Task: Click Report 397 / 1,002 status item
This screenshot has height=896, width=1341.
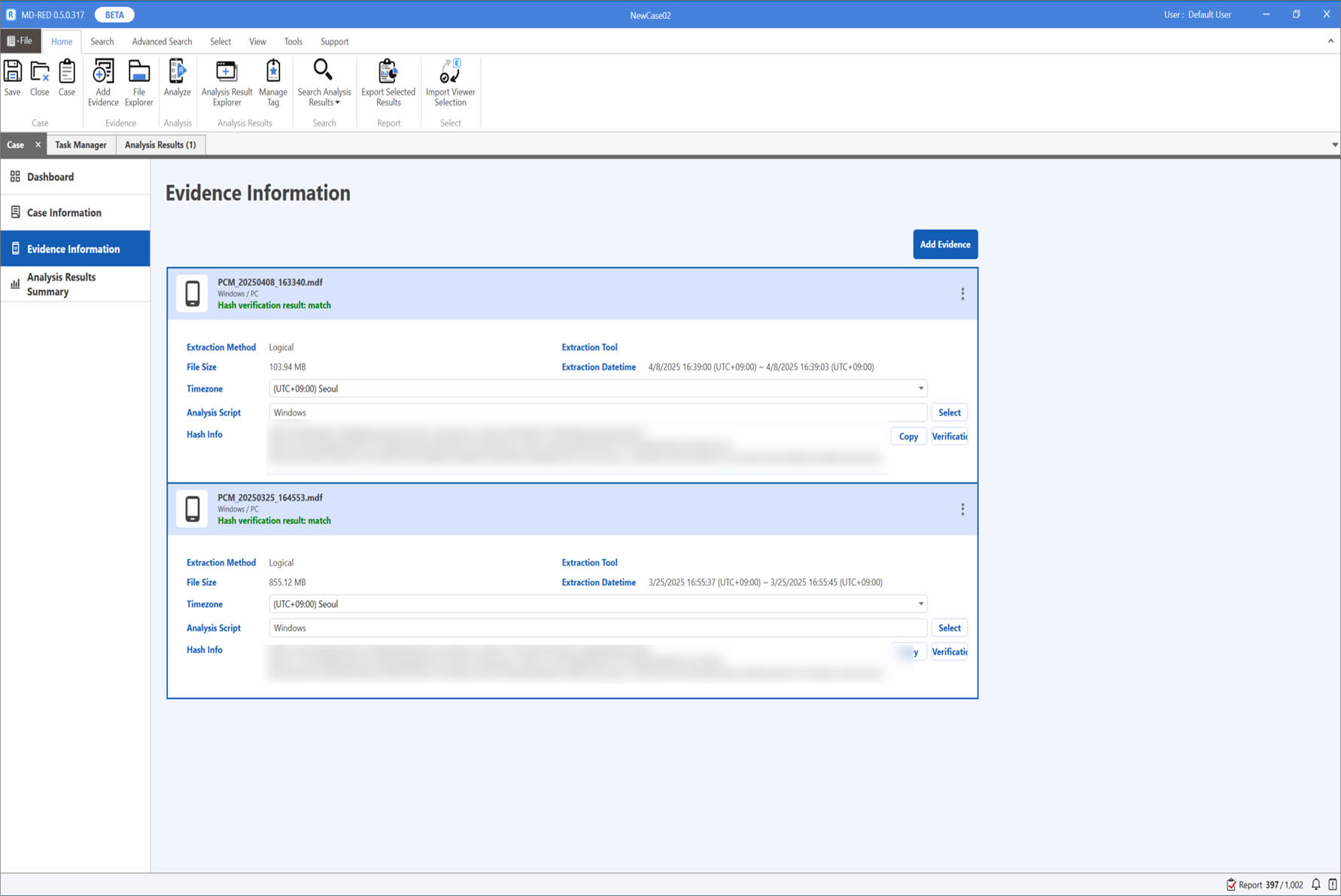Action: coord(1265,885)
